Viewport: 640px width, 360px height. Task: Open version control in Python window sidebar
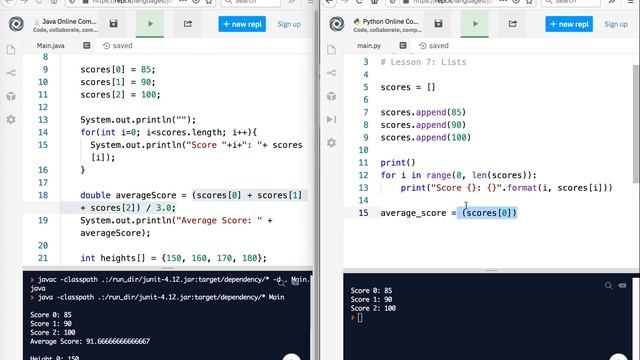[331, 73]
